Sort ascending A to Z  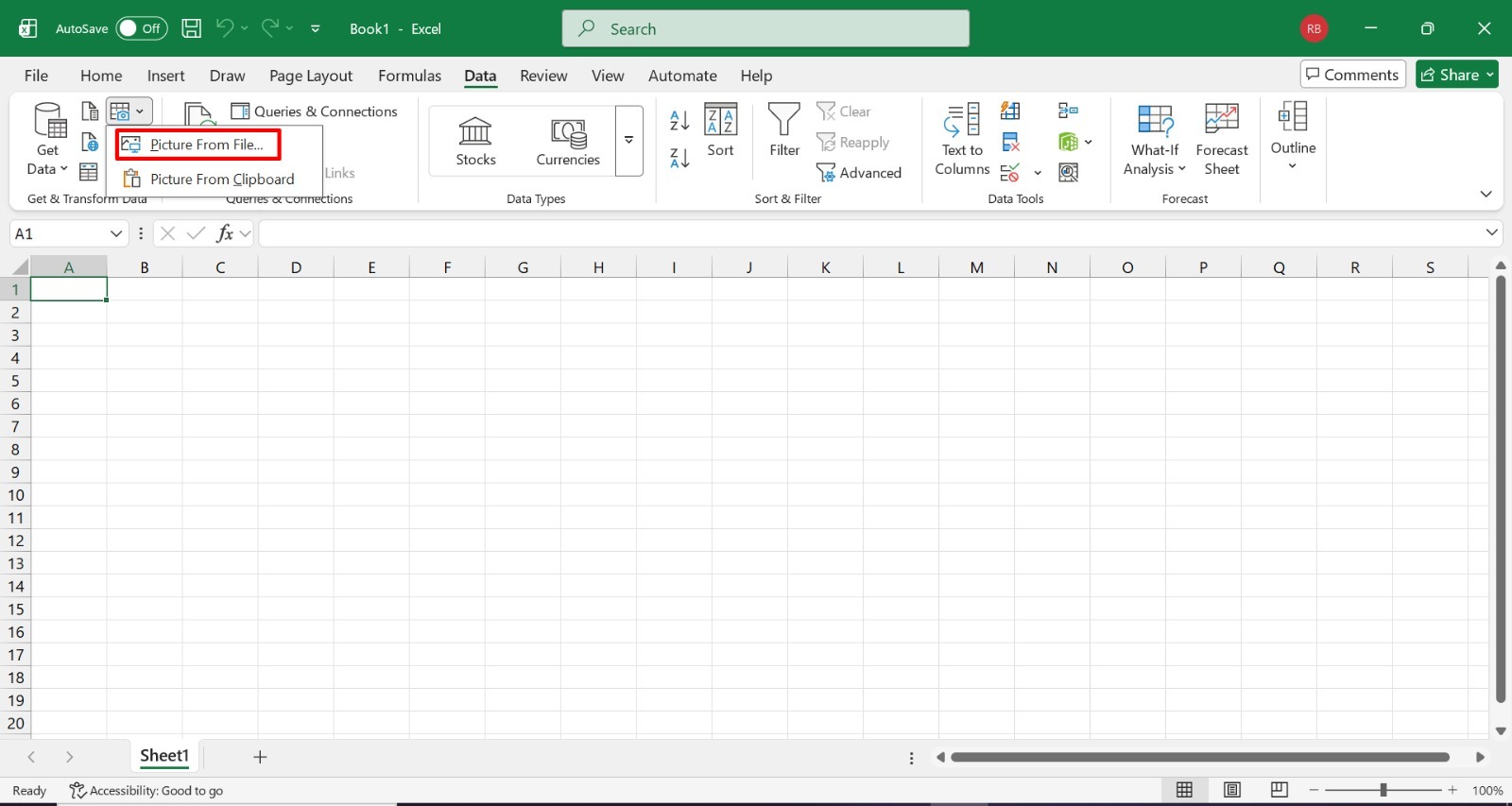679,120
